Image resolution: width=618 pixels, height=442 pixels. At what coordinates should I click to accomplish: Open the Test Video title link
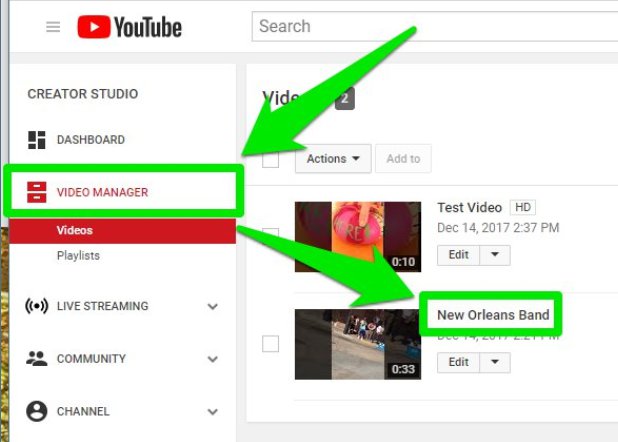click(470, 207)
